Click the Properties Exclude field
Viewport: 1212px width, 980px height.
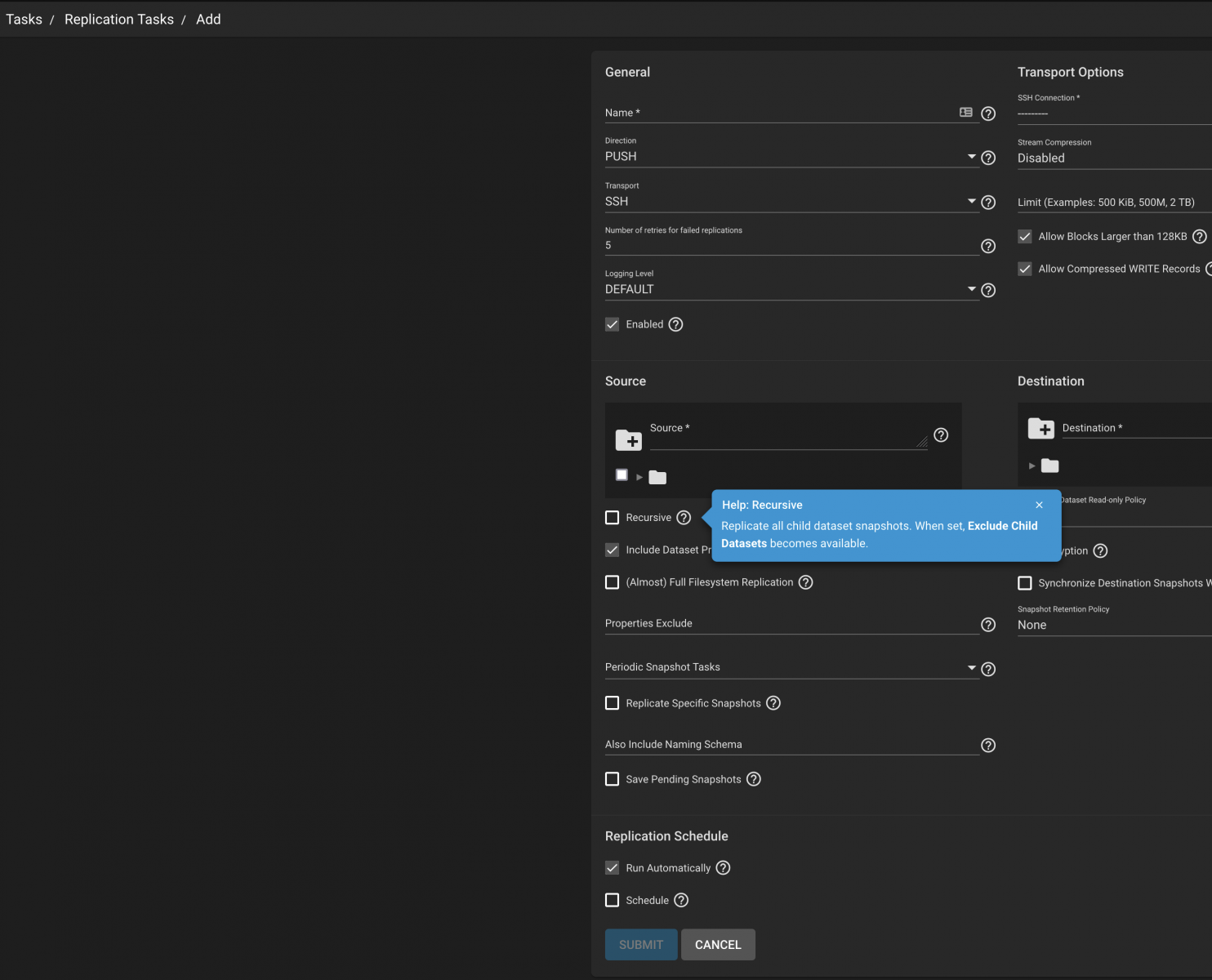pyautogui.click(x=791, y=624)
